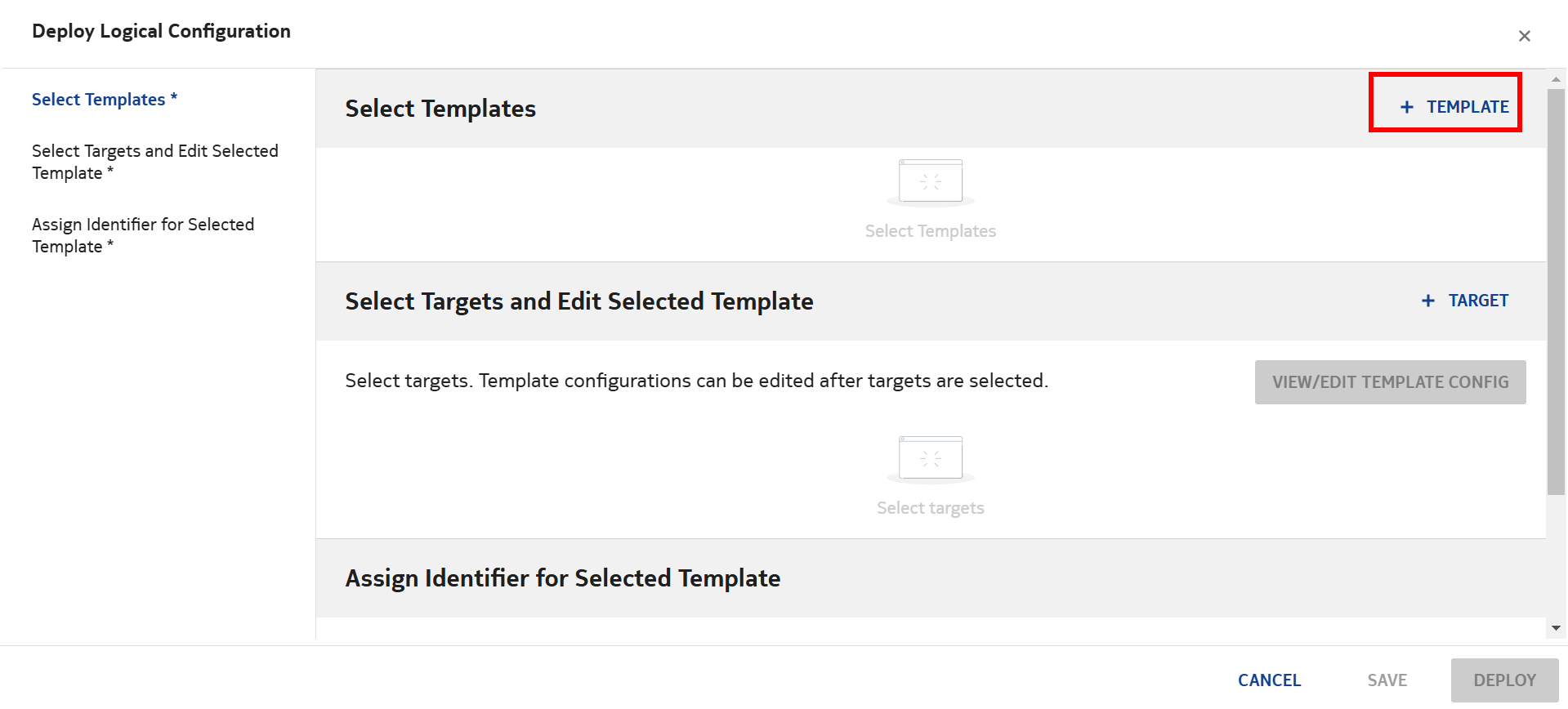
Task: Close the Deploy Logical Configuration dialog
Action: click(x=1524, y=36)
